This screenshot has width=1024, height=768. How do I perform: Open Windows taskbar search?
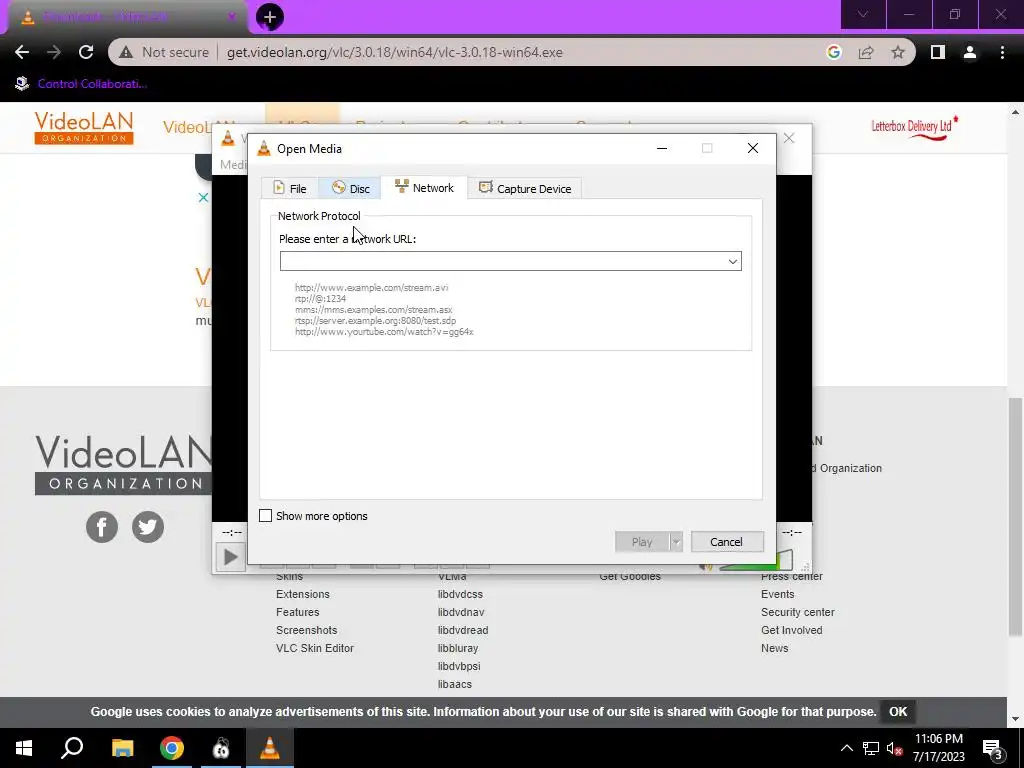(72, 748)
